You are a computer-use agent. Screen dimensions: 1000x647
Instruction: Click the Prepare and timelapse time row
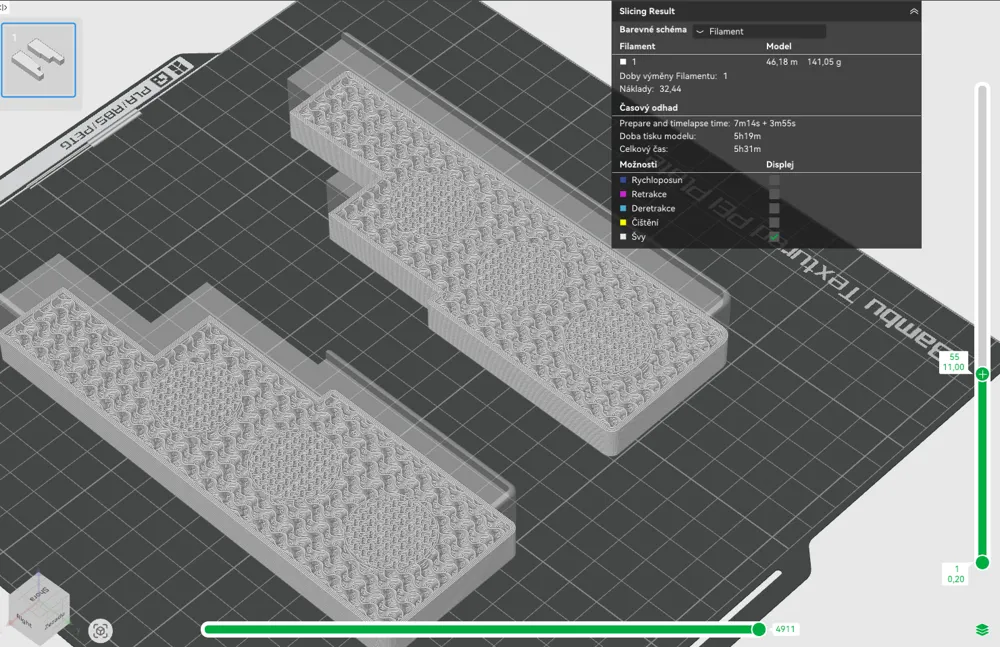[x=707, y=123]
